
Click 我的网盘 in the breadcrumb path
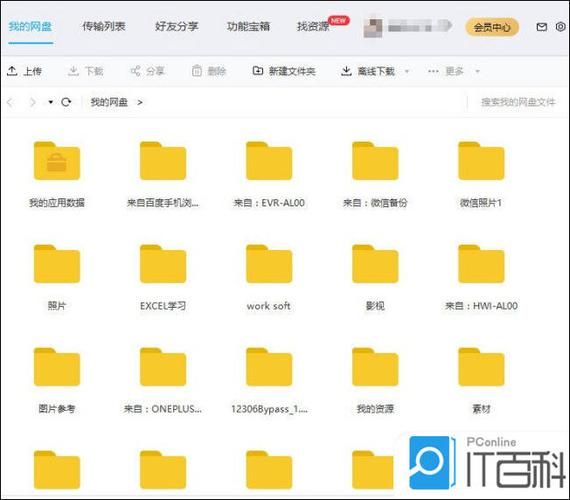tap(109, 102)
